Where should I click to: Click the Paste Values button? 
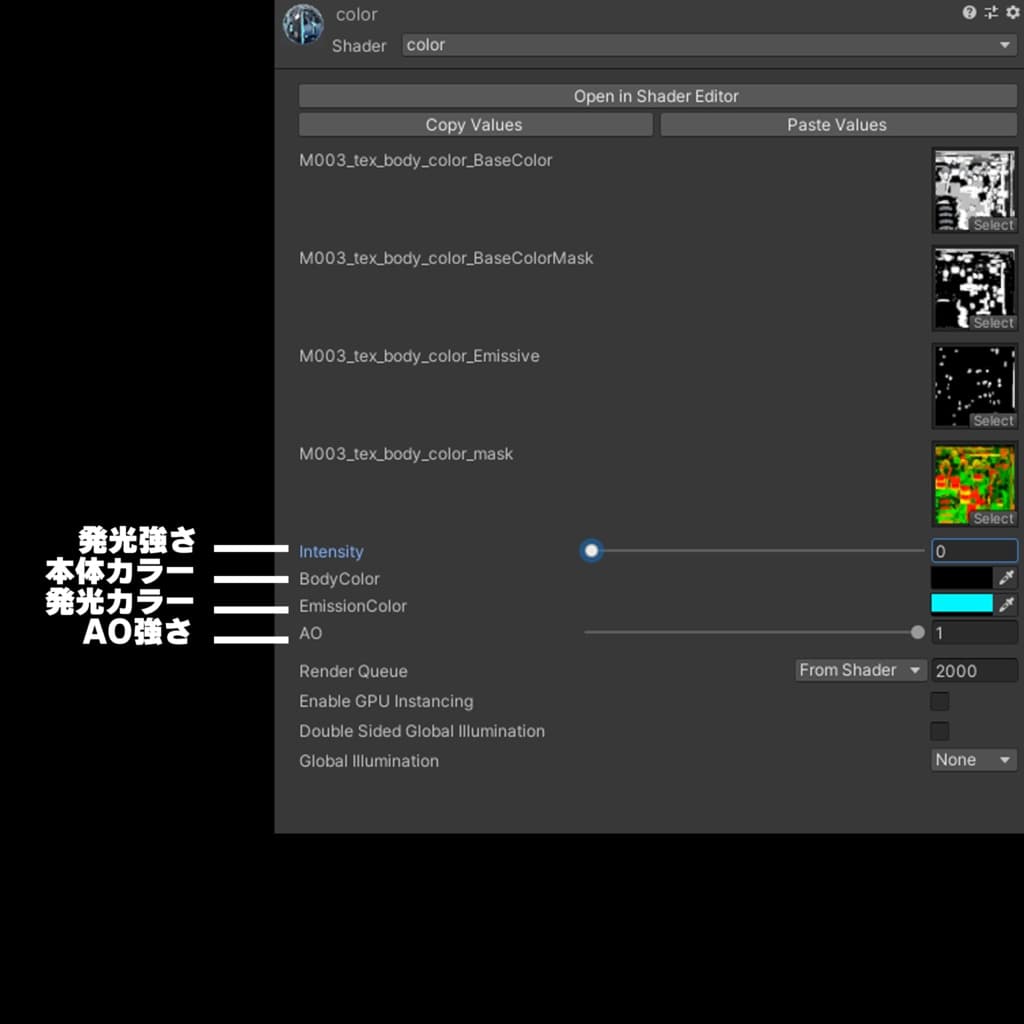[838, 125]
